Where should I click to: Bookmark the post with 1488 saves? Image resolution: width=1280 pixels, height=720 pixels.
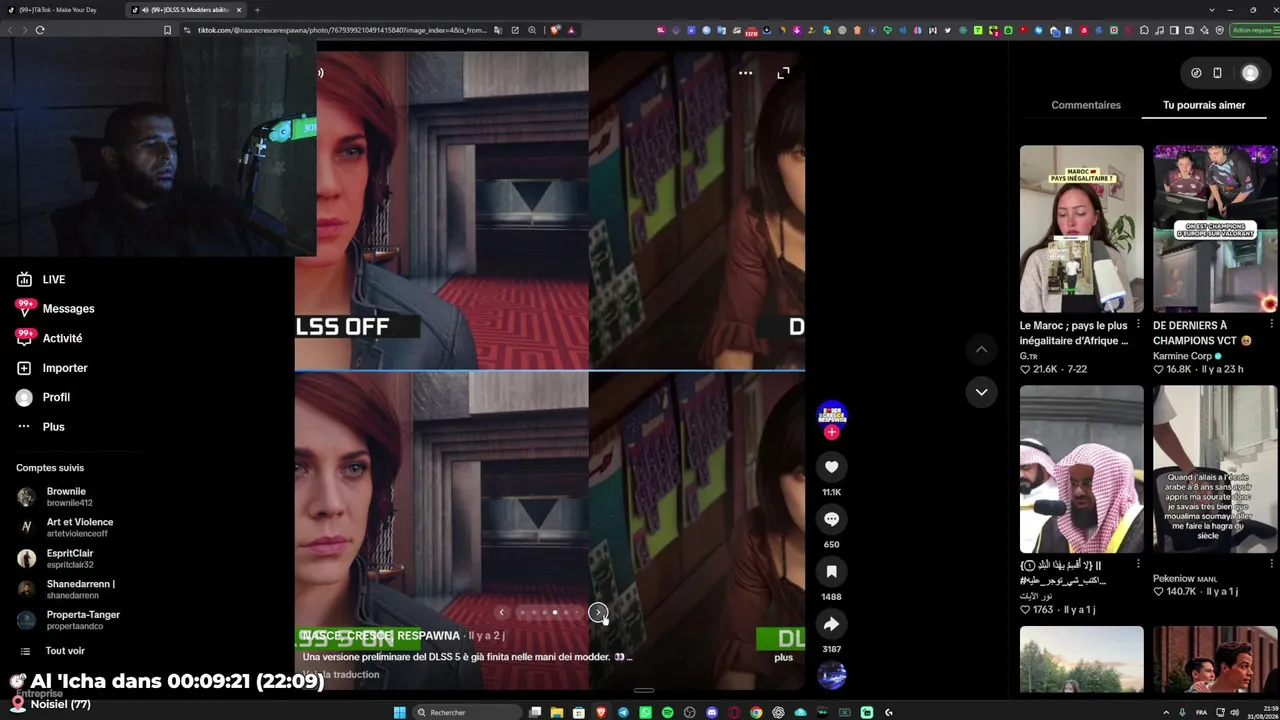pyautogui.click(x=831, y=571)
